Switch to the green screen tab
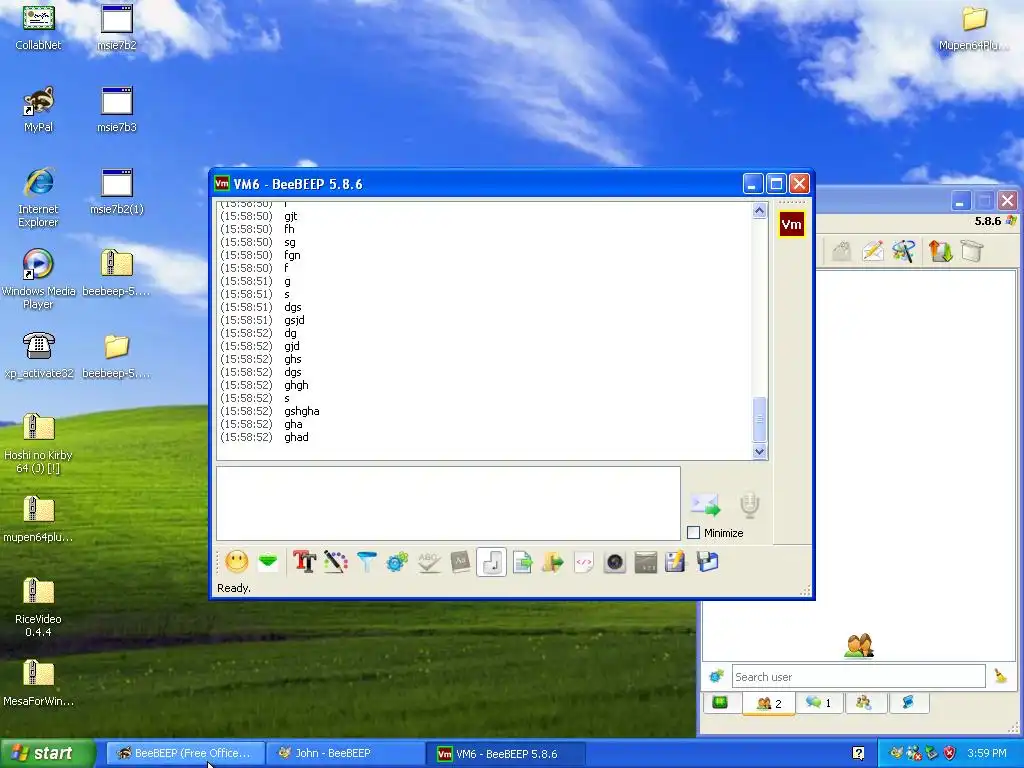 click(720, 703)
